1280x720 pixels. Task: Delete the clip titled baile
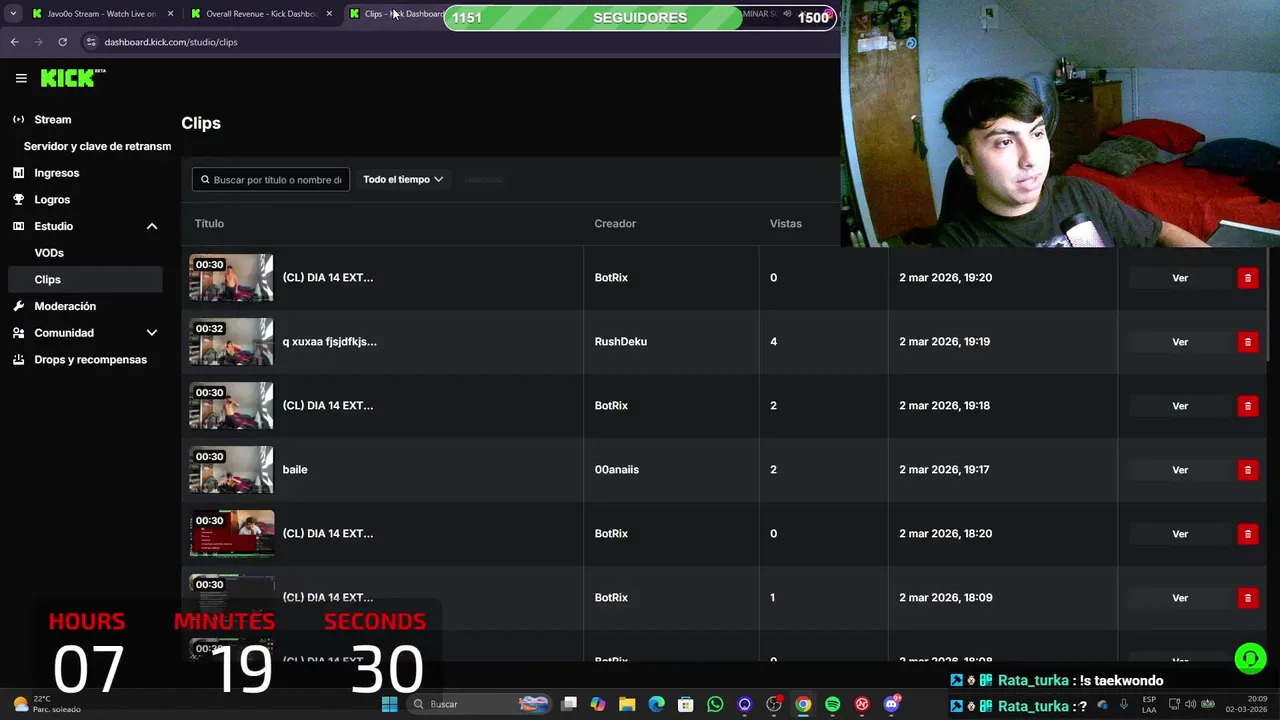point(1247,470)
